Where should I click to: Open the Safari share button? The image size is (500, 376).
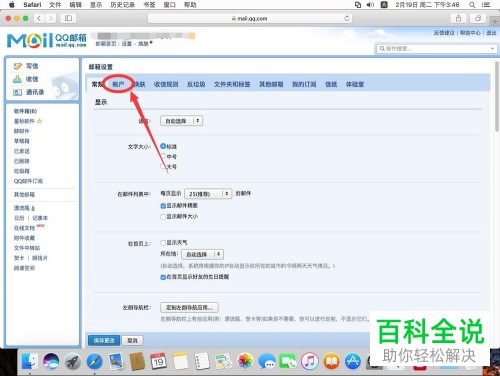458,18
